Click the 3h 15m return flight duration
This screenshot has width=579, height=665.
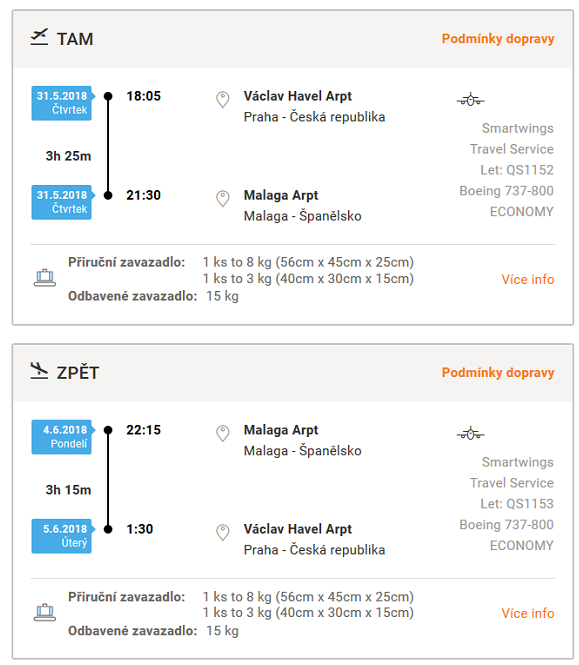(68, 490)
